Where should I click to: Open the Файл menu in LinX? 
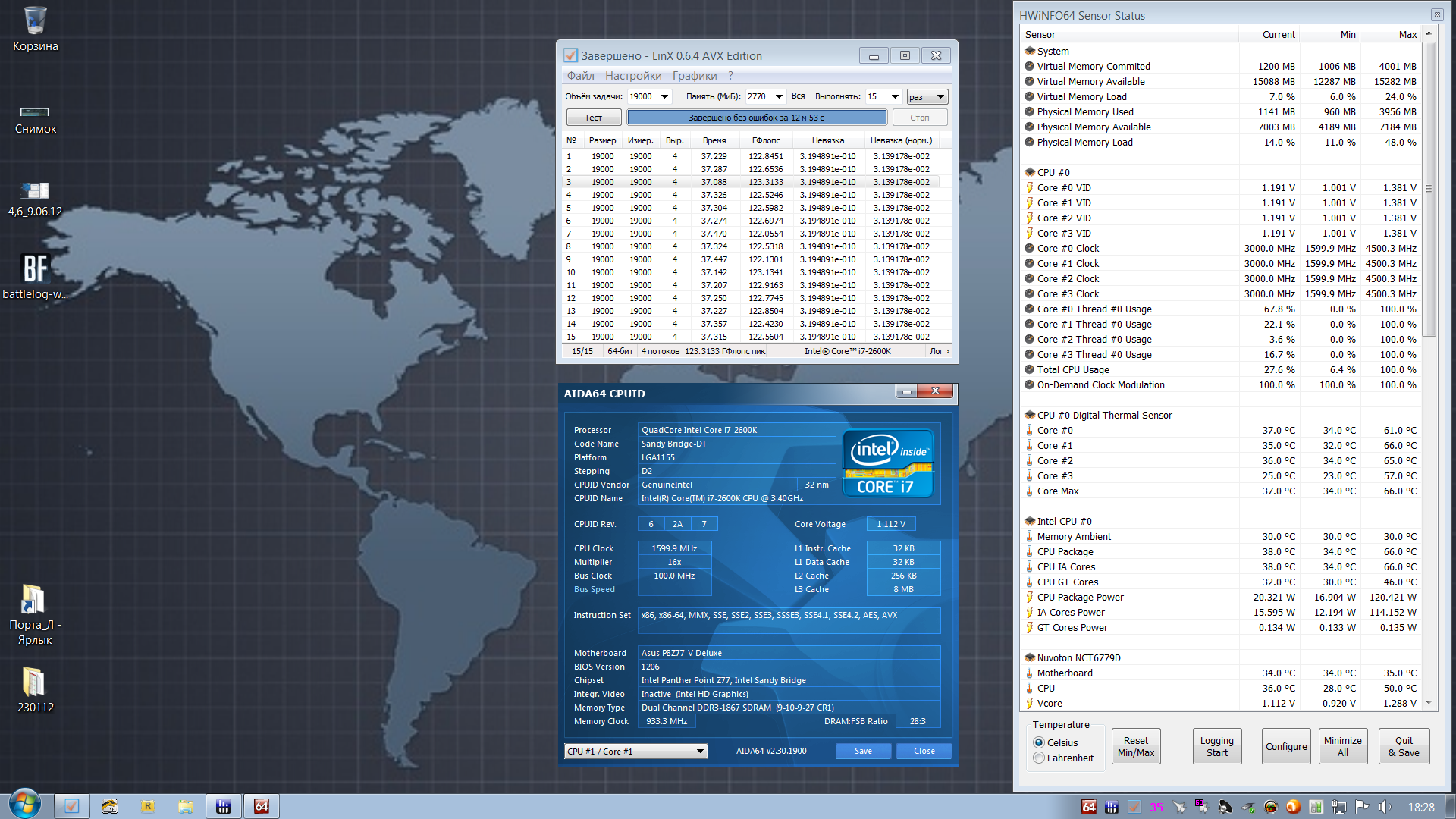click(580, 76)
